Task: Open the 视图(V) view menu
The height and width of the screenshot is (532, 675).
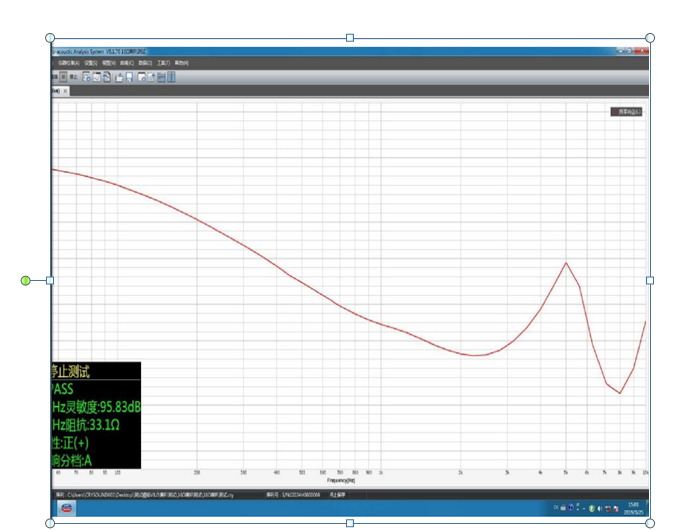Action: [109, 63]
